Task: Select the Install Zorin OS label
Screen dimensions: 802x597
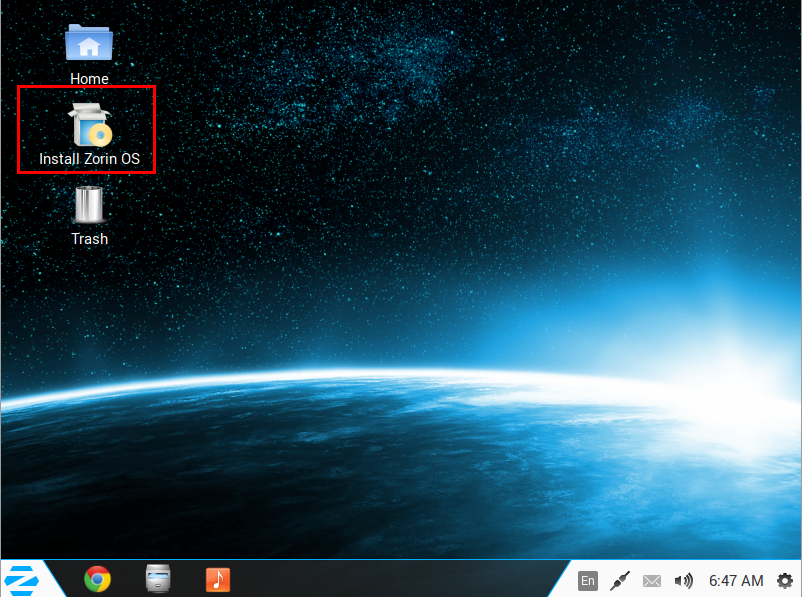Action: tap(90, 159)
